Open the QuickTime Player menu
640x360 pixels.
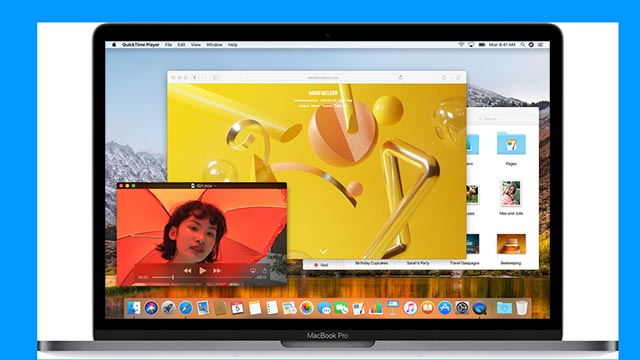141,45
